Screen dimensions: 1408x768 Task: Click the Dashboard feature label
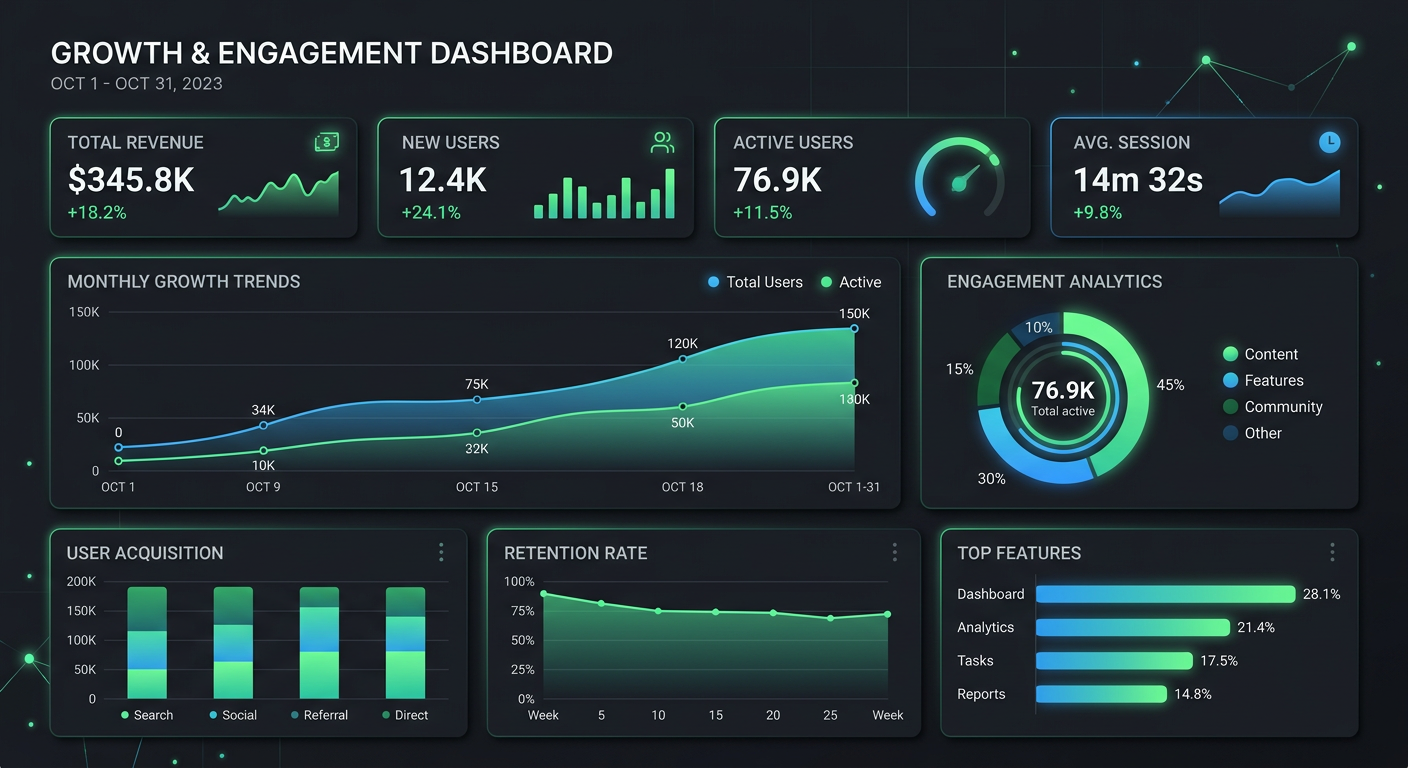[990, 593]
